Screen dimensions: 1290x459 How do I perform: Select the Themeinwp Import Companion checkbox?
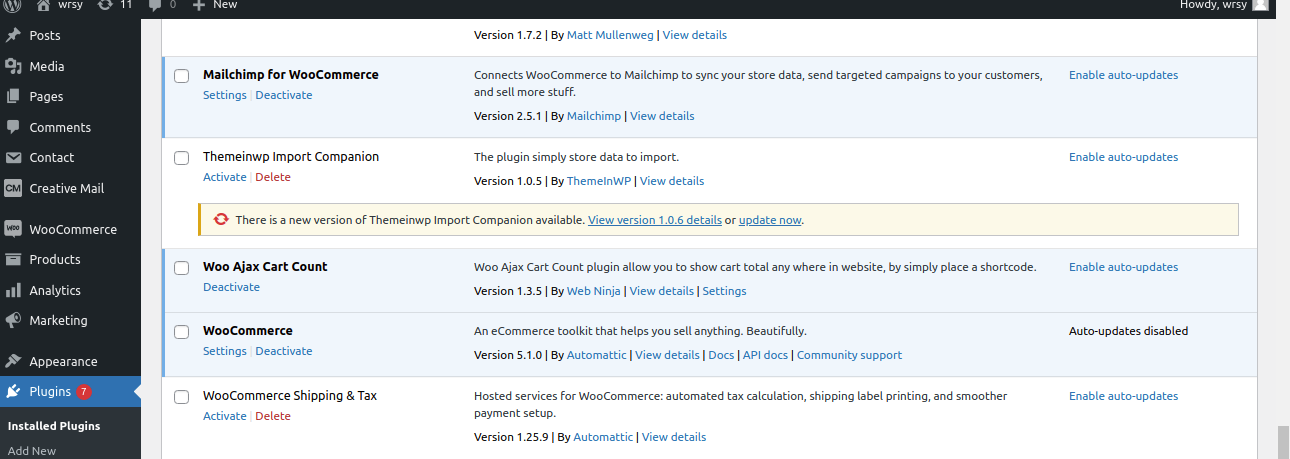click(182, 158)
